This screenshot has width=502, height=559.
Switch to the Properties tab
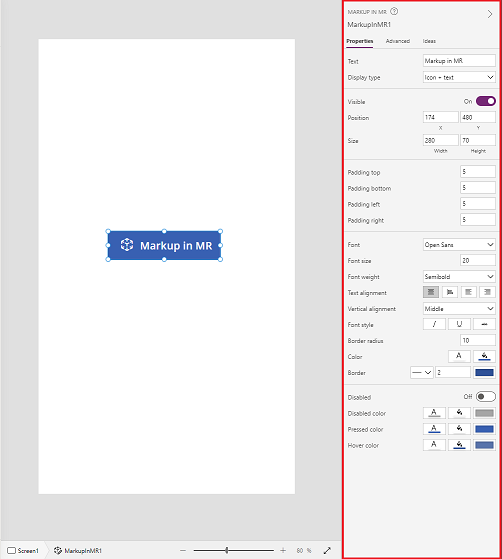pyautogui.click(x=359, y=41)
